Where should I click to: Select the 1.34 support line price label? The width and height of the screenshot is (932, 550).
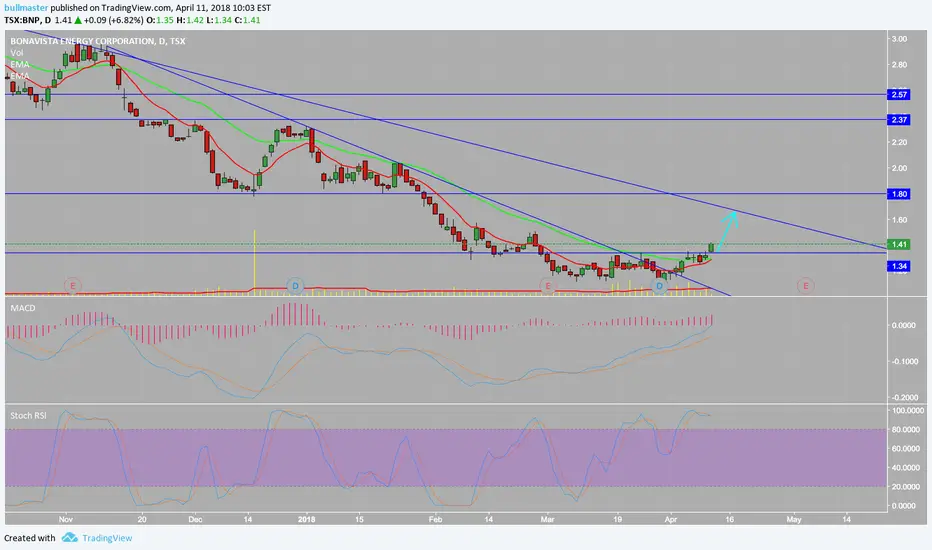[898, 266]
